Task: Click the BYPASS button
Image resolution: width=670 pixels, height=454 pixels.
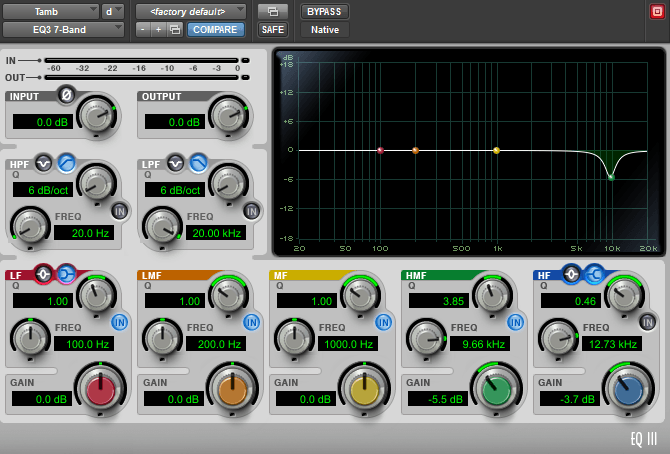Action: 325,11
